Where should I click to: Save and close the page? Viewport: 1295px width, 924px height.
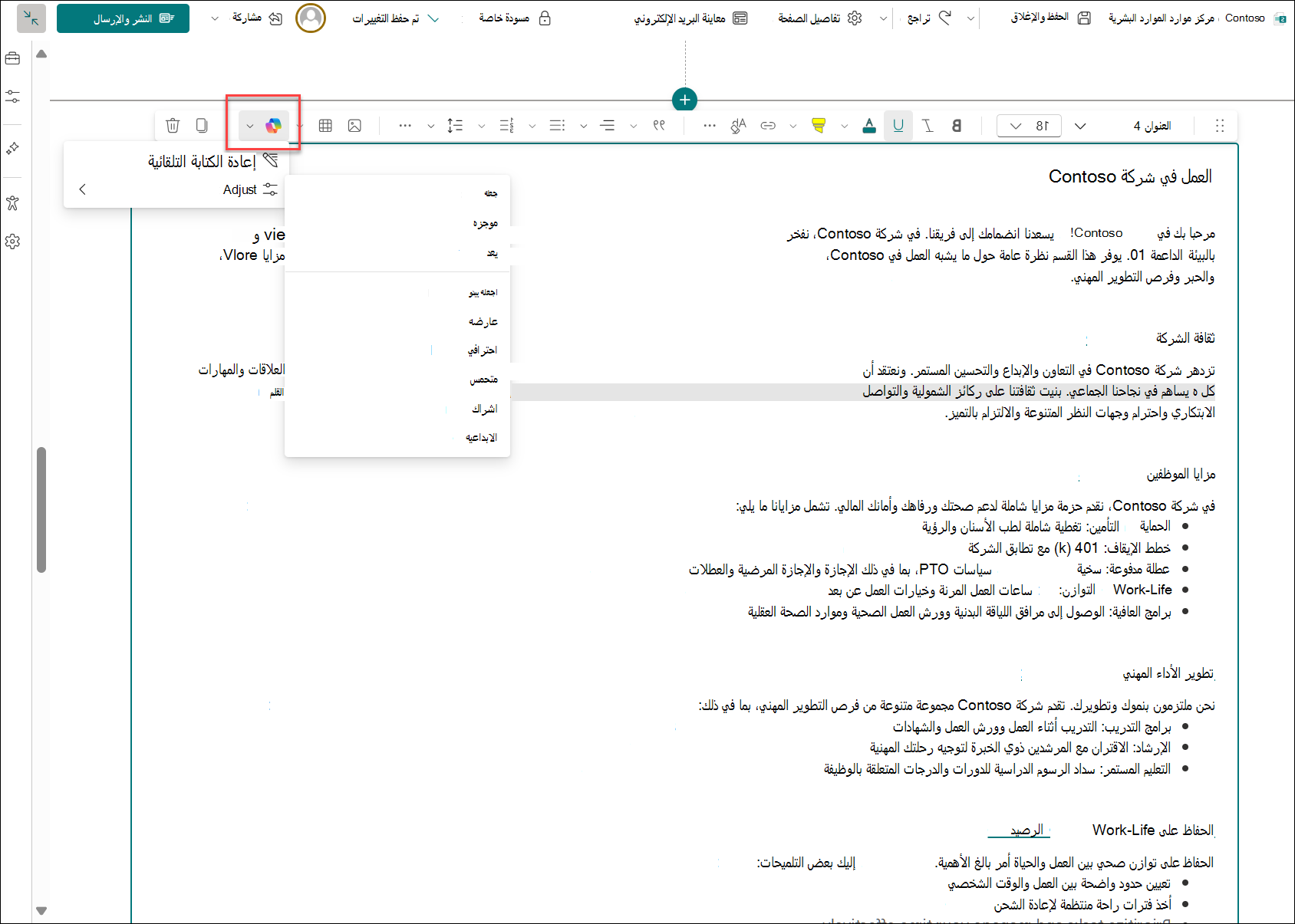point(1051,18)
